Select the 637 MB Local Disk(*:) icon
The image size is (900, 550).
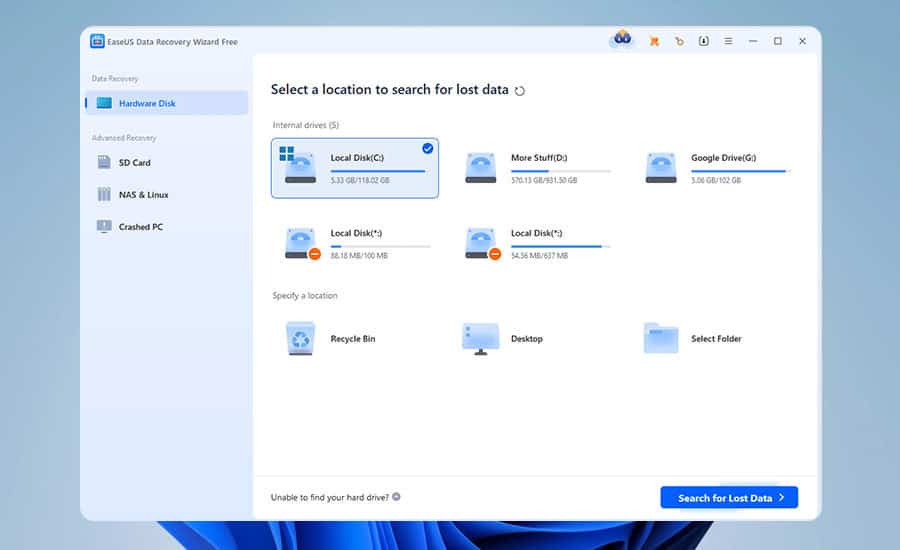coord(482,243)
